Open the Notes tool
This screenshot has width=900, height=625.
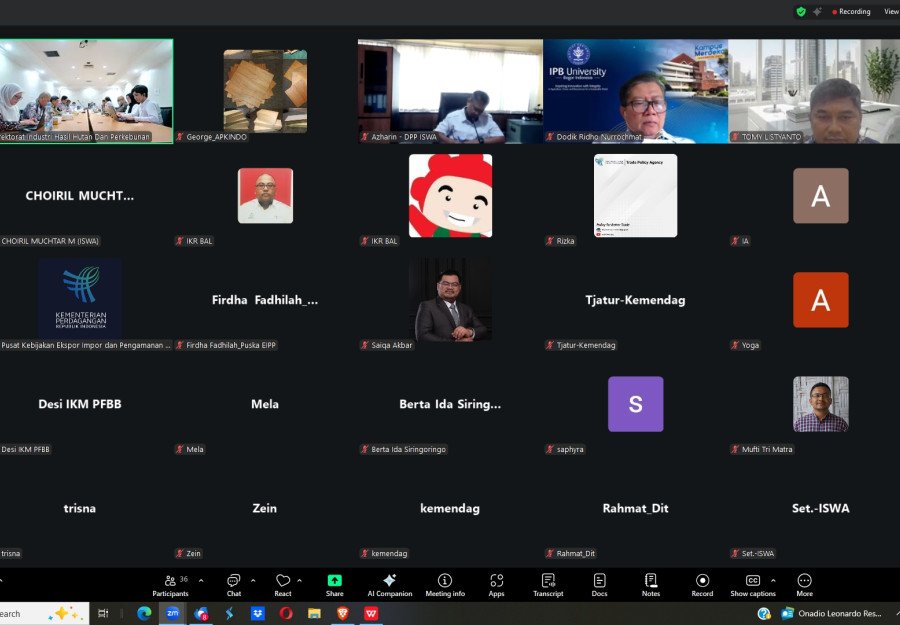[x=651, y=584]
